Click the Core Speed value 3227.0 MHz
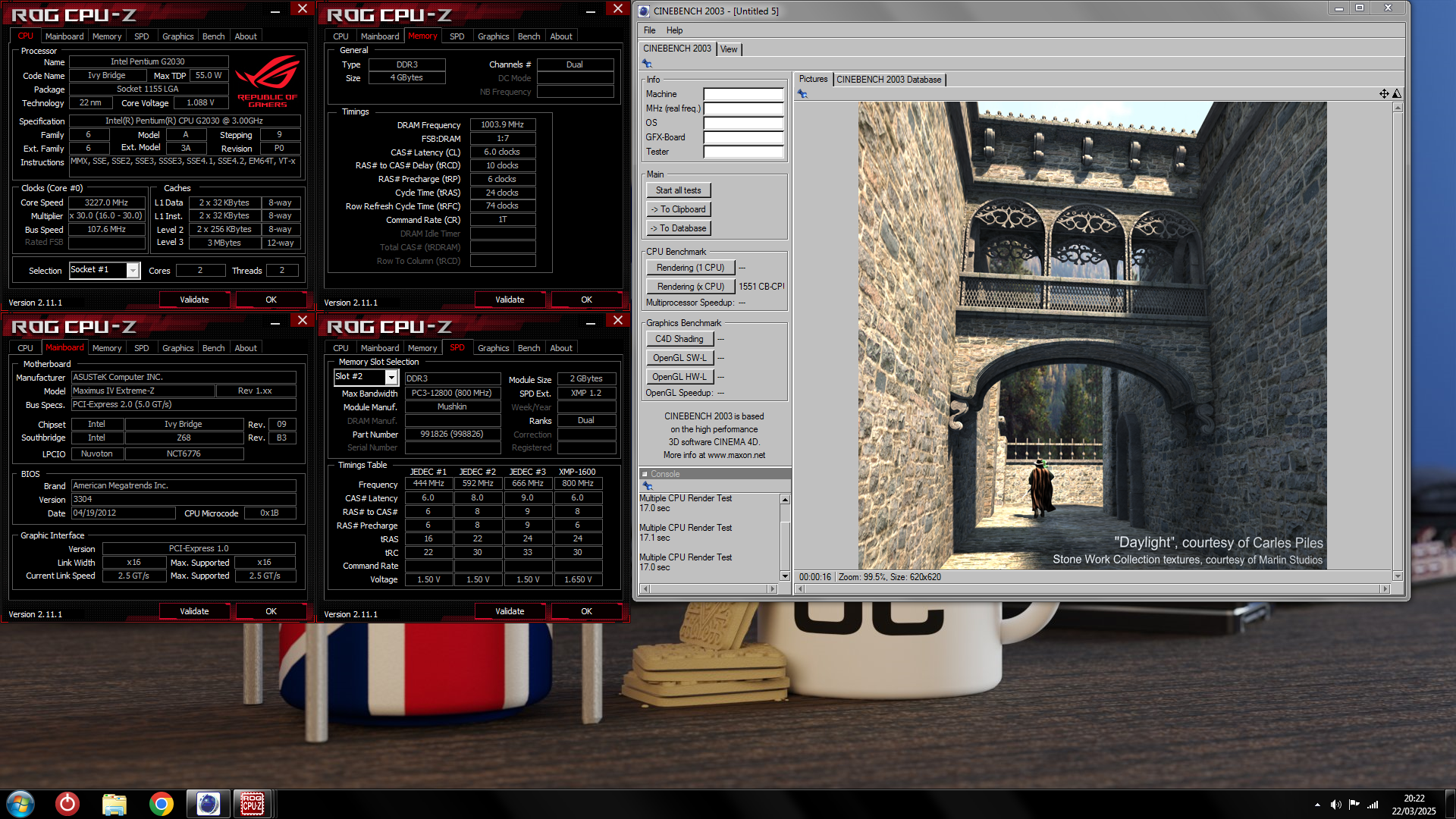The height and width of the screenshot is (819, 1456). [106, 202]
